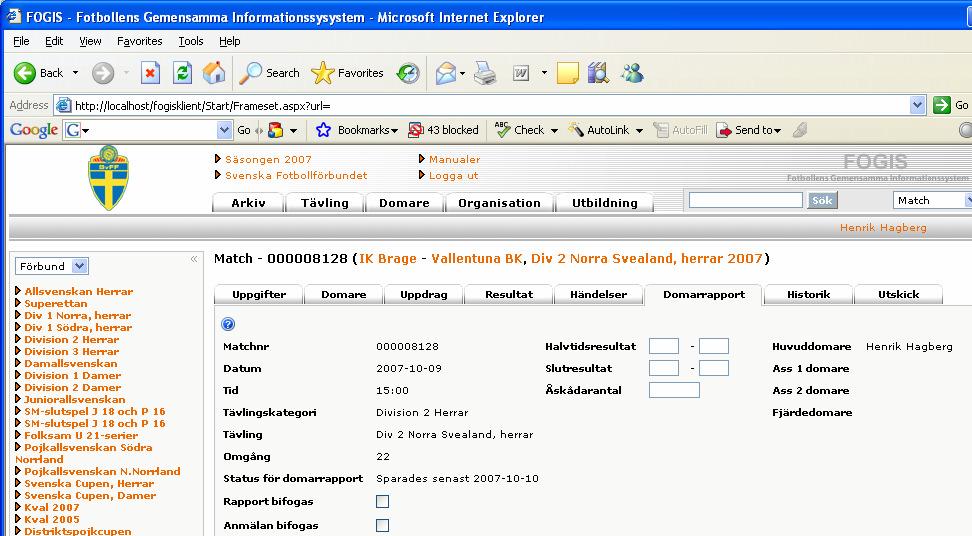This screenshot has height=536, width=972.
Task: Expand the Allsvenskan Herrar tree arrow
Action: tap(18, 291)
